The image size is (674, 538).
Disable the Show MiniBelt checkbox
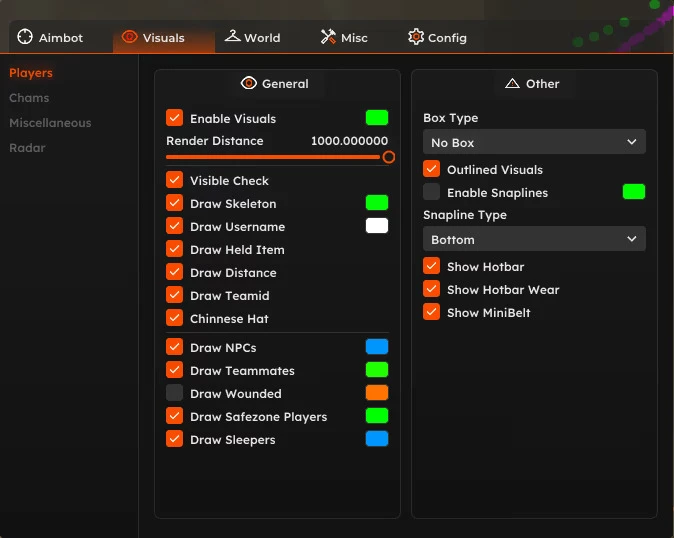432,312
